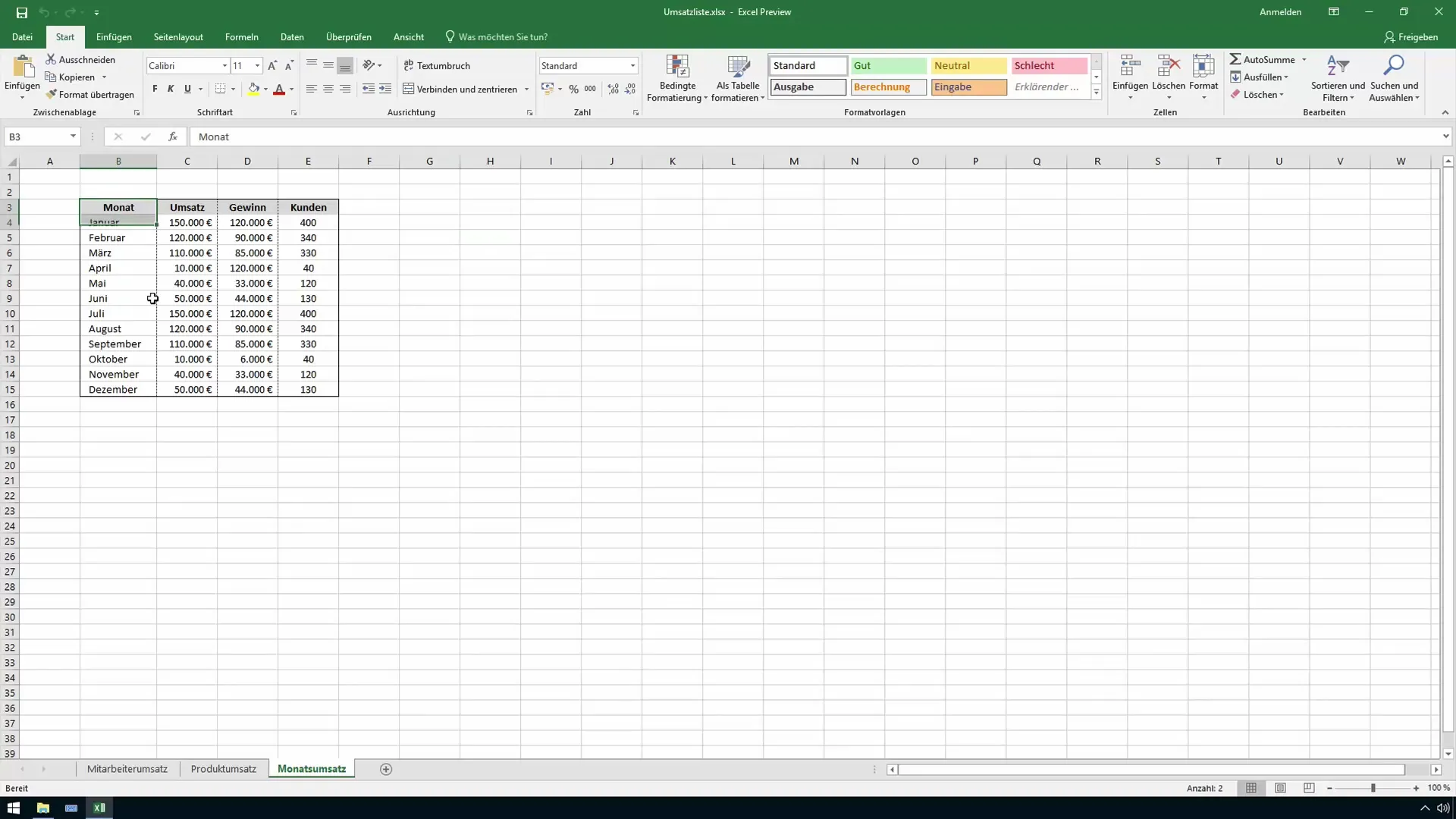Toggle bold formatting (F)
This screenshot has width=1456, height=819.
[155, 89]
